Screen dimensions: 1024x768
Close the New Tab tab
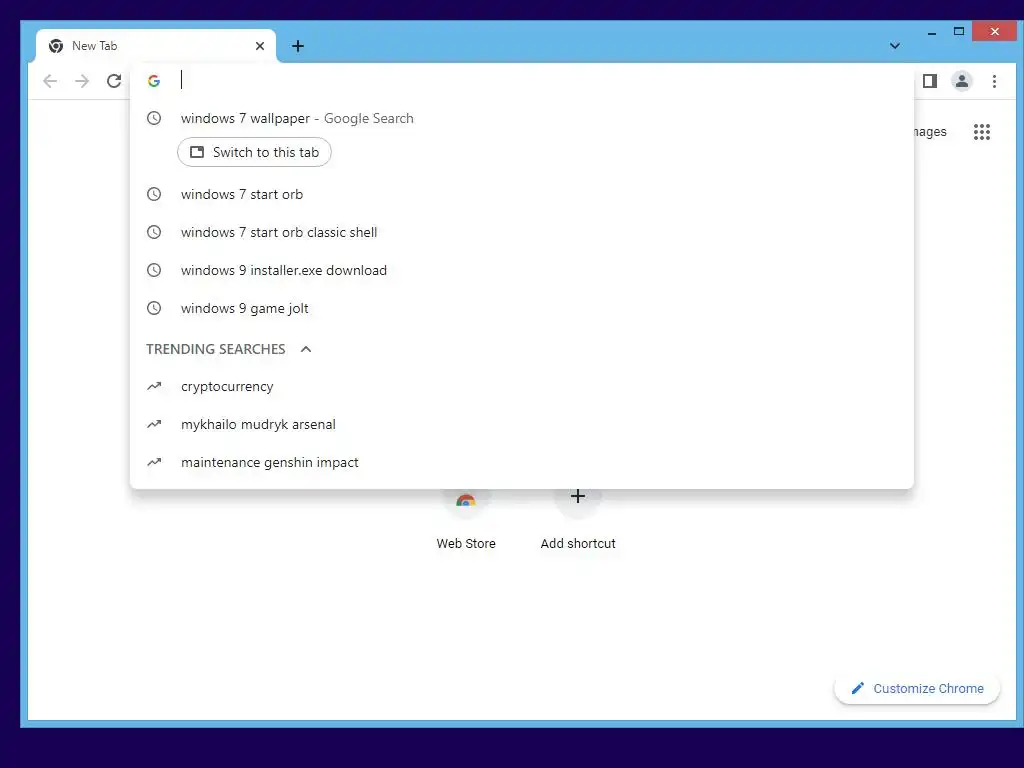click(260, 46)
